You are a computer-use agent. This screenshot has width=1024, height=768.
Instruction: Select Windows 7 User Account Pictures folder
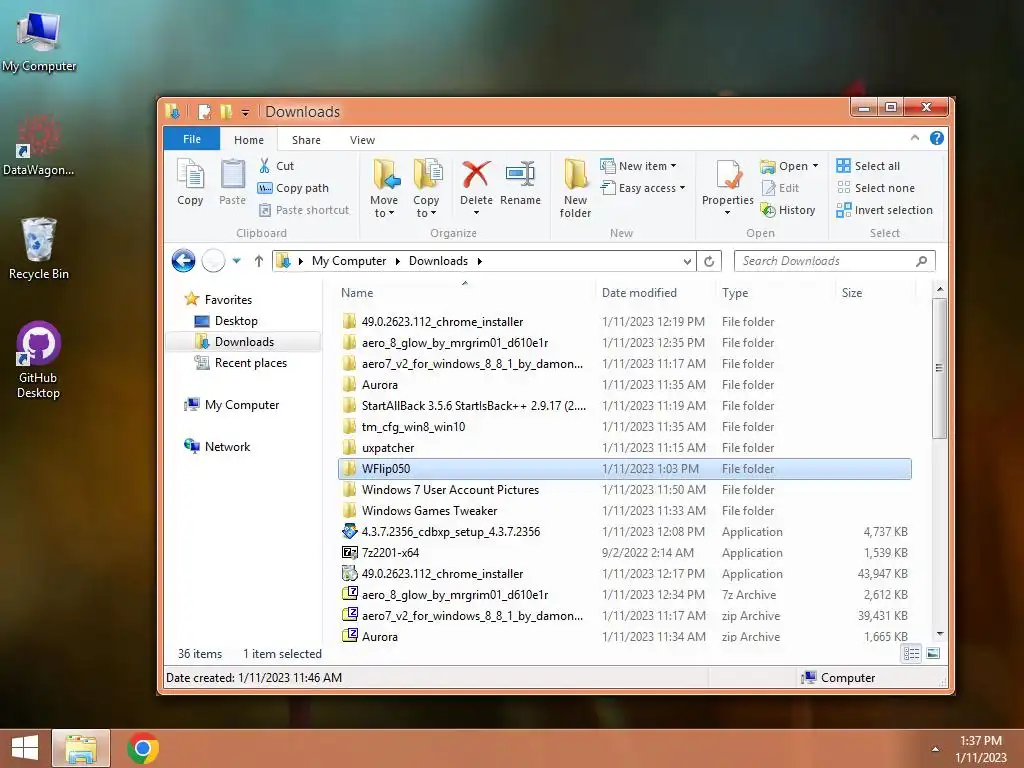[x=624, y=490]
